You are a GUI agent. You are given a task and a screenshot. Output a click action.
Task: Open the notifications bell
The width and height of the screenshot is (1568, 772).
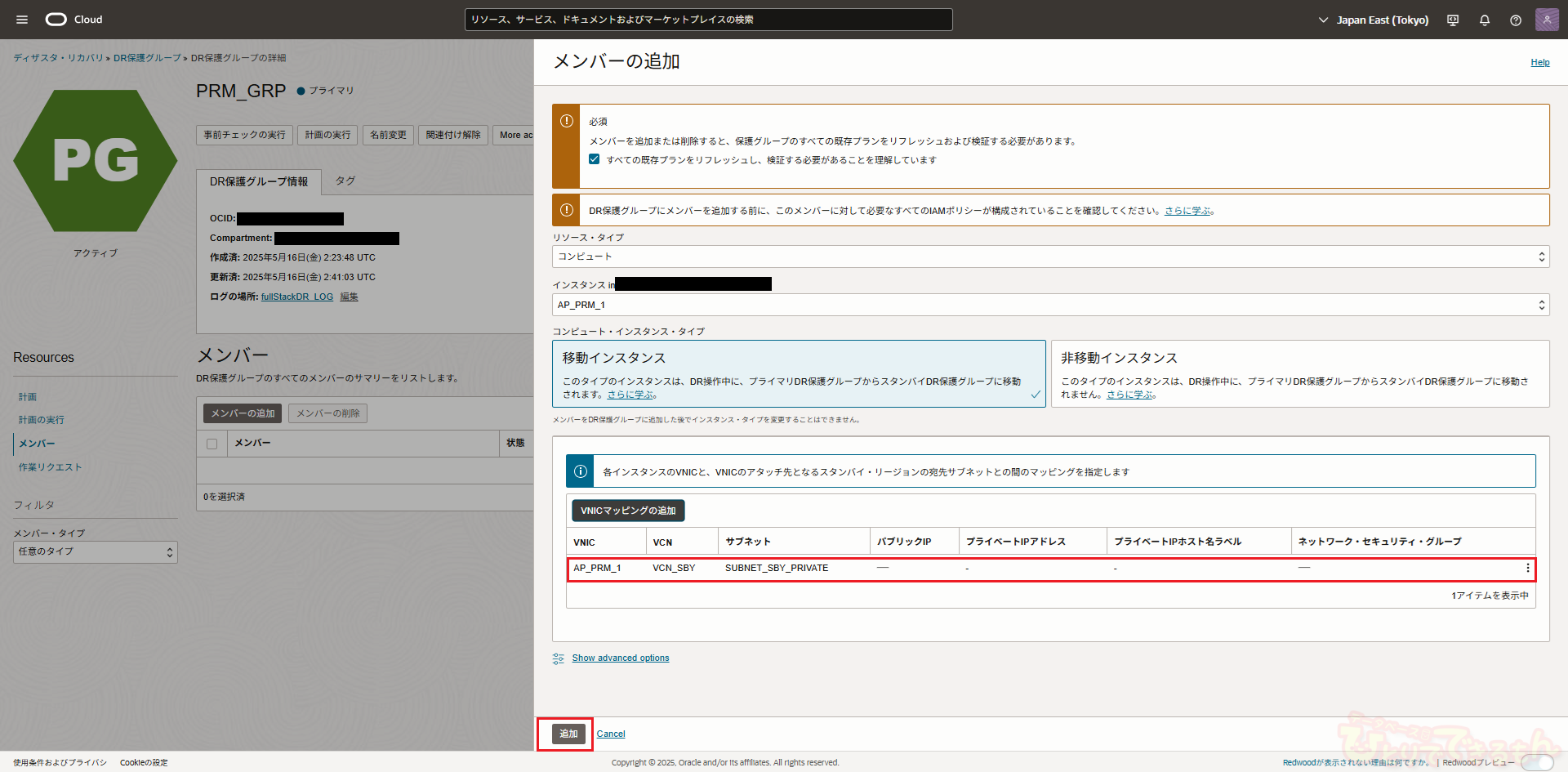pos(1485,20)
